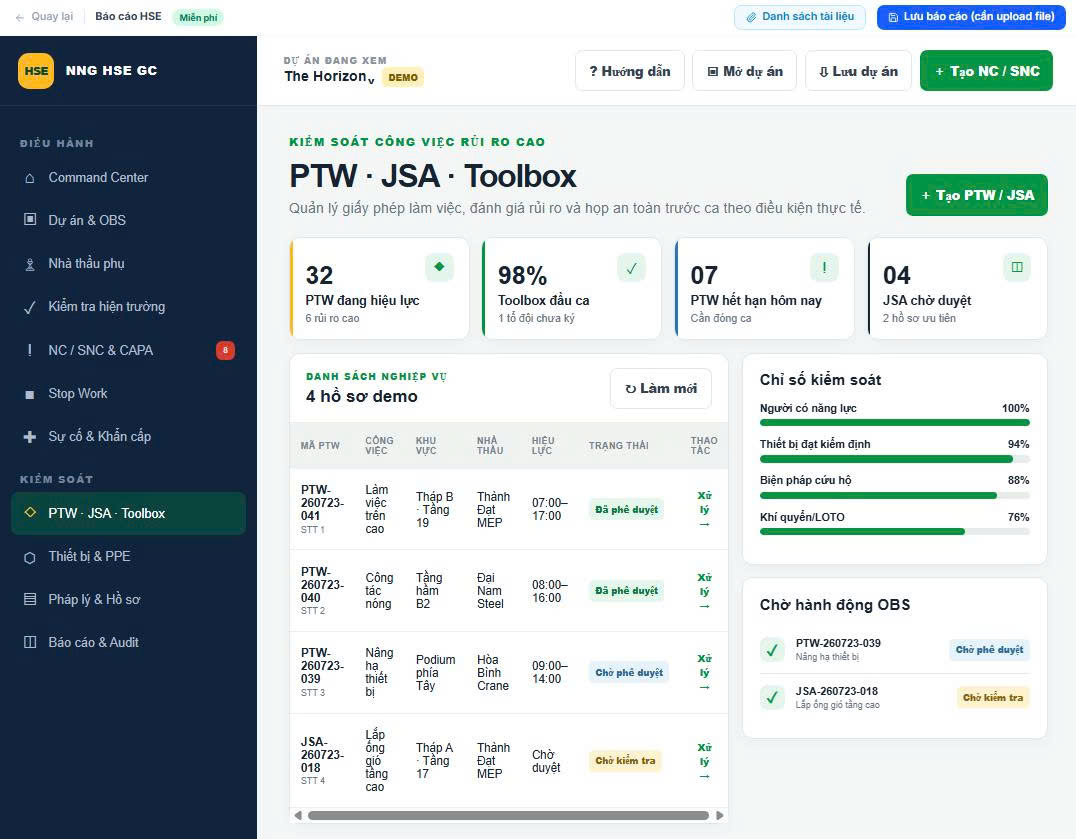The image size is (1076, 839).
Task: Click the Mở dự án button
Action: [x=745, y=71]
